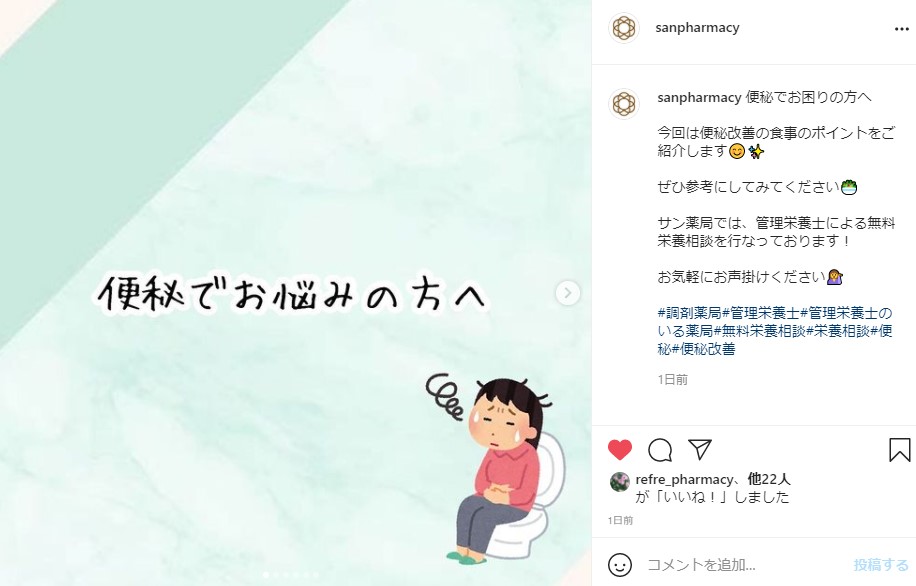Viewport: 916px width, 586px height.
Task: Open refre_pharmacy liker avatar
Action: (x=620, y=482)
